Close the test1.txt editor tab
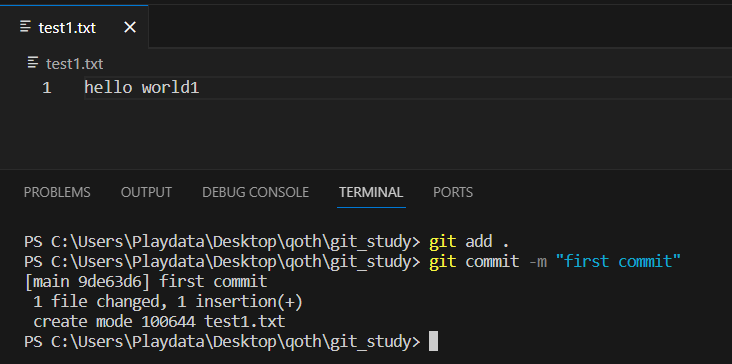 130,28
